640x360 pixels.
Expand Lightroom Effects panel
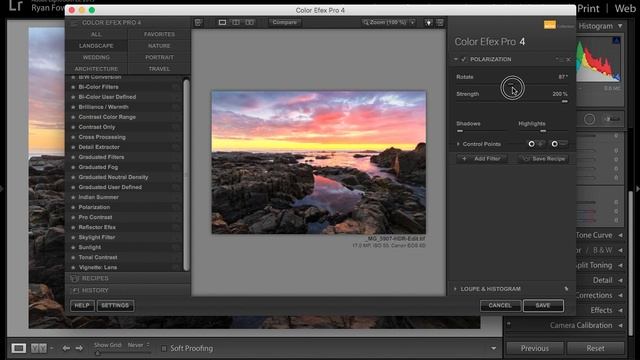pyautogui.click(x=620, y=311)
